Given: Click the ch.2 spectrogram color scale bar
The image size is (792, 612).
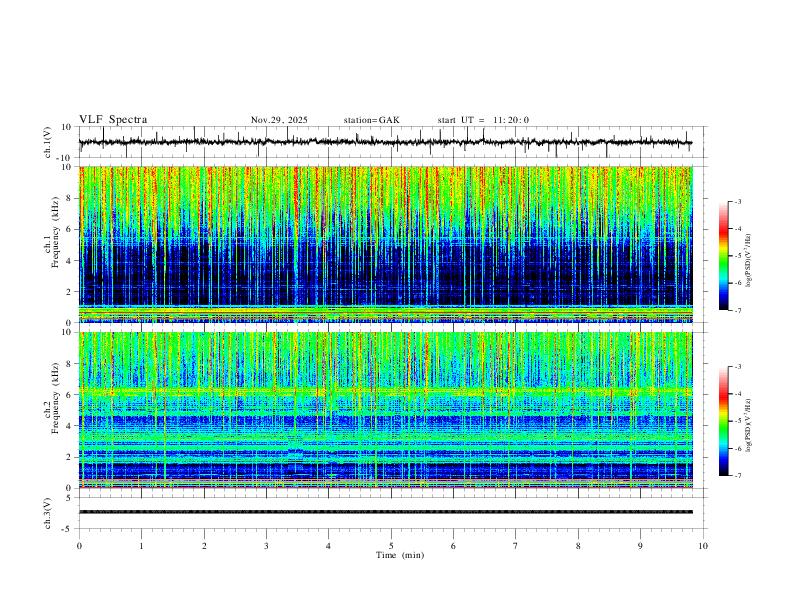Looking at the screenshot, I should pyautogui.click(x=724, y=421).
